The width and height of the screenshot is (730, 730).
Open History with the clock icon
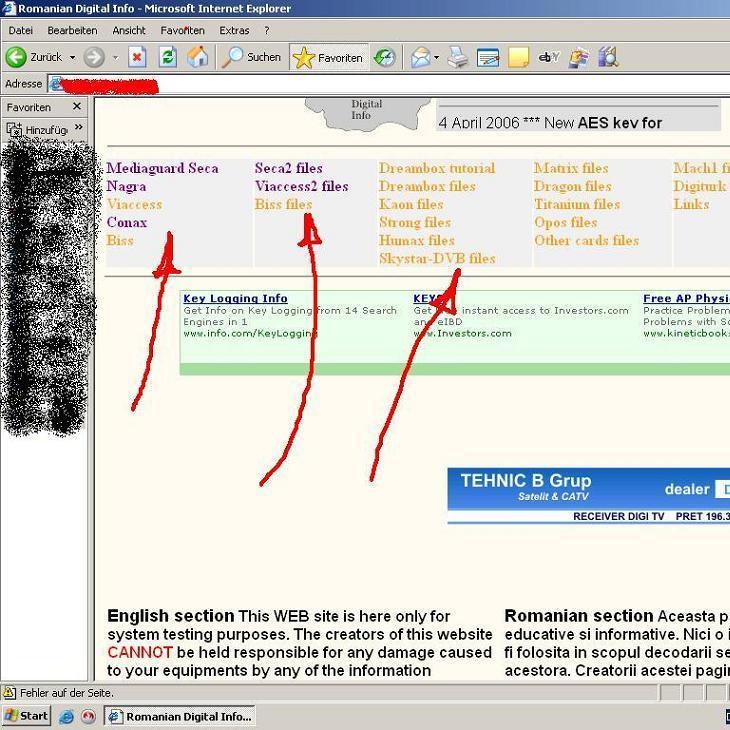(385, 58)
